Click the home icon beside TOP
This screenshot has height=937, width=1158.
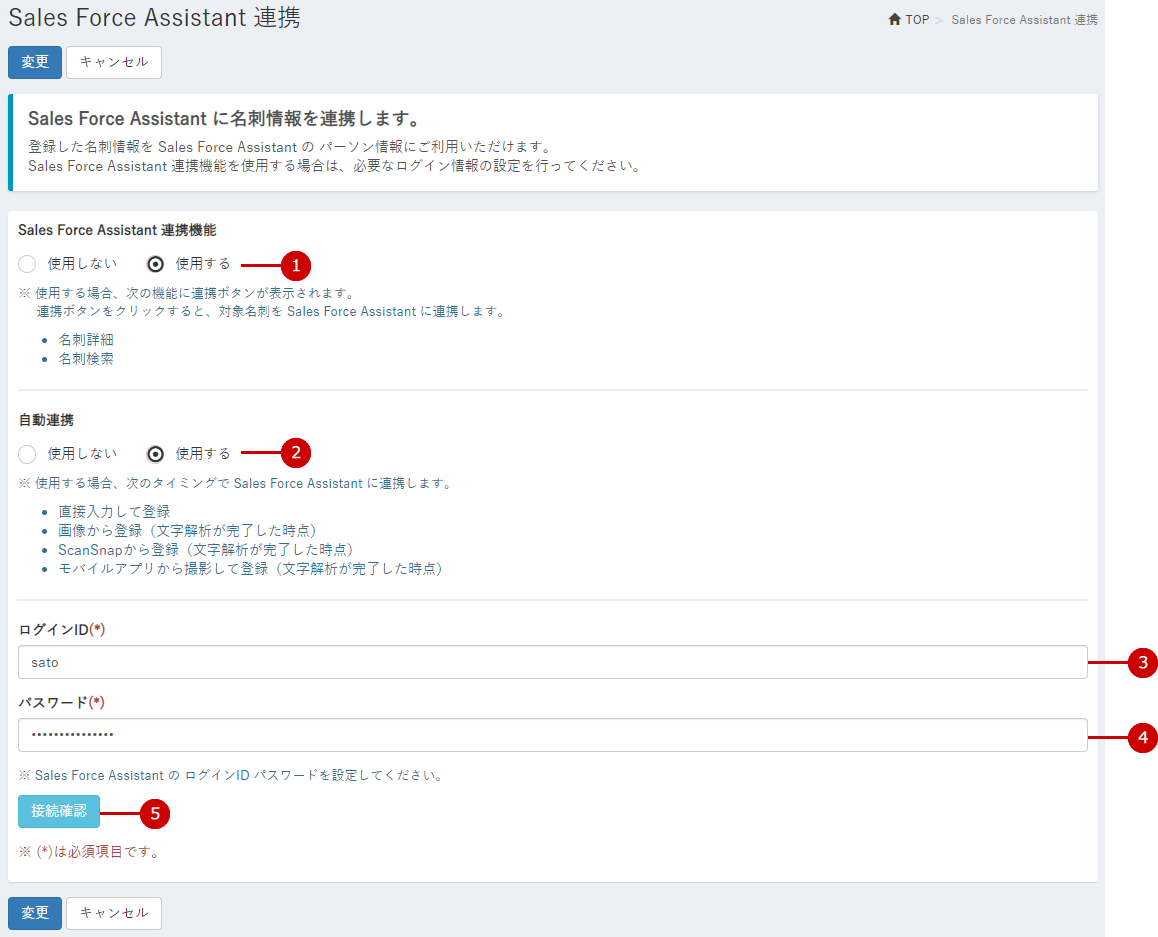pos(894,19)
